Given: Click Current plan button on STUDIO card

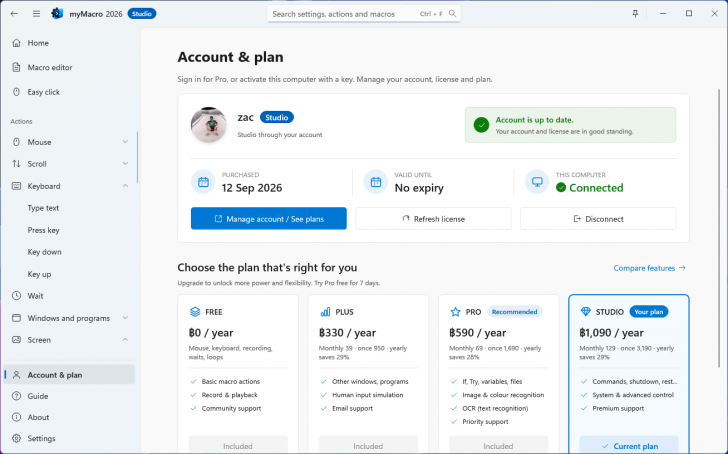Looking at the screenshot, I should tap(629, 446).
